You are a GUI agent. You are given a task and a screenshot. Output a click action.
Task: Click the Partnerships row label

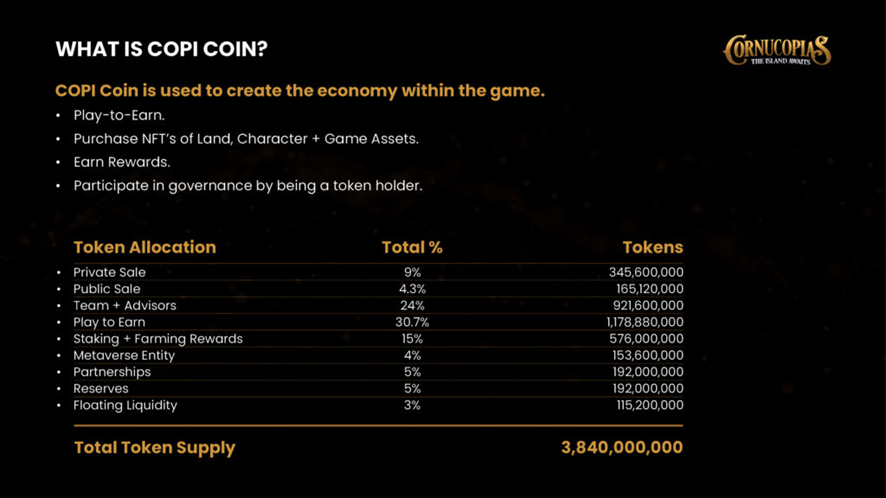(112, 373)
